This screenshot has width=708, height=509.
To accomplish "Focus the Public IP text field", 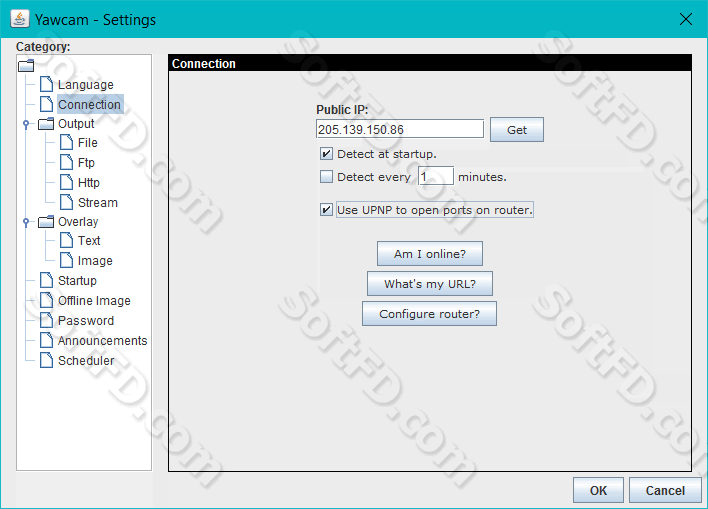I will point(400,129).
